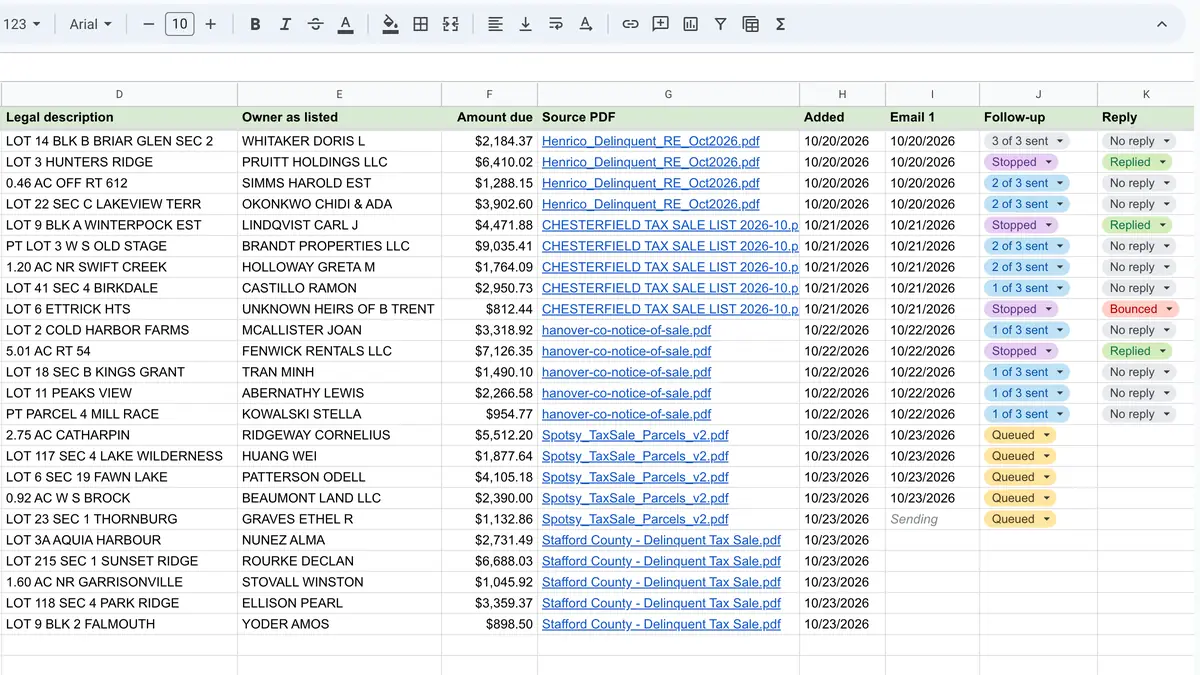Open source PDF link for WHITAKER DORIS L

(x=650, y=141)
